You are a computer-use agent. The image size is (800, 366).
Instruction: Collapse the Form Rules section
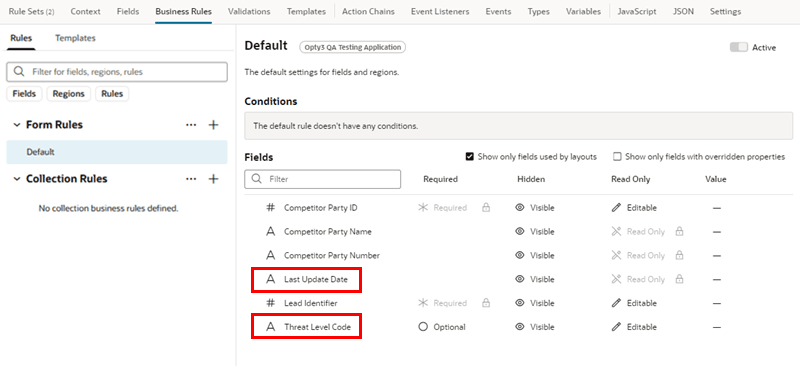[17, 125]
